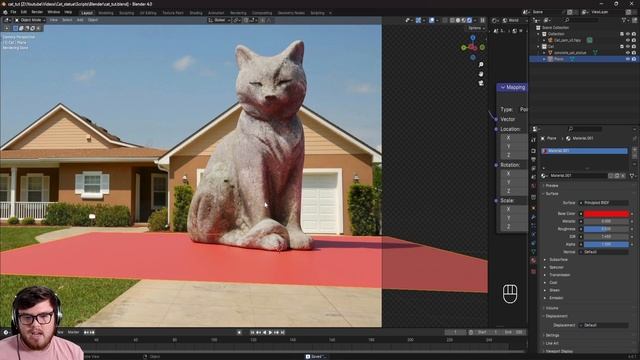Collapse the Mapping node header
Image resolution: width=640 pixels, height=360 pixels.
point(503,87)
